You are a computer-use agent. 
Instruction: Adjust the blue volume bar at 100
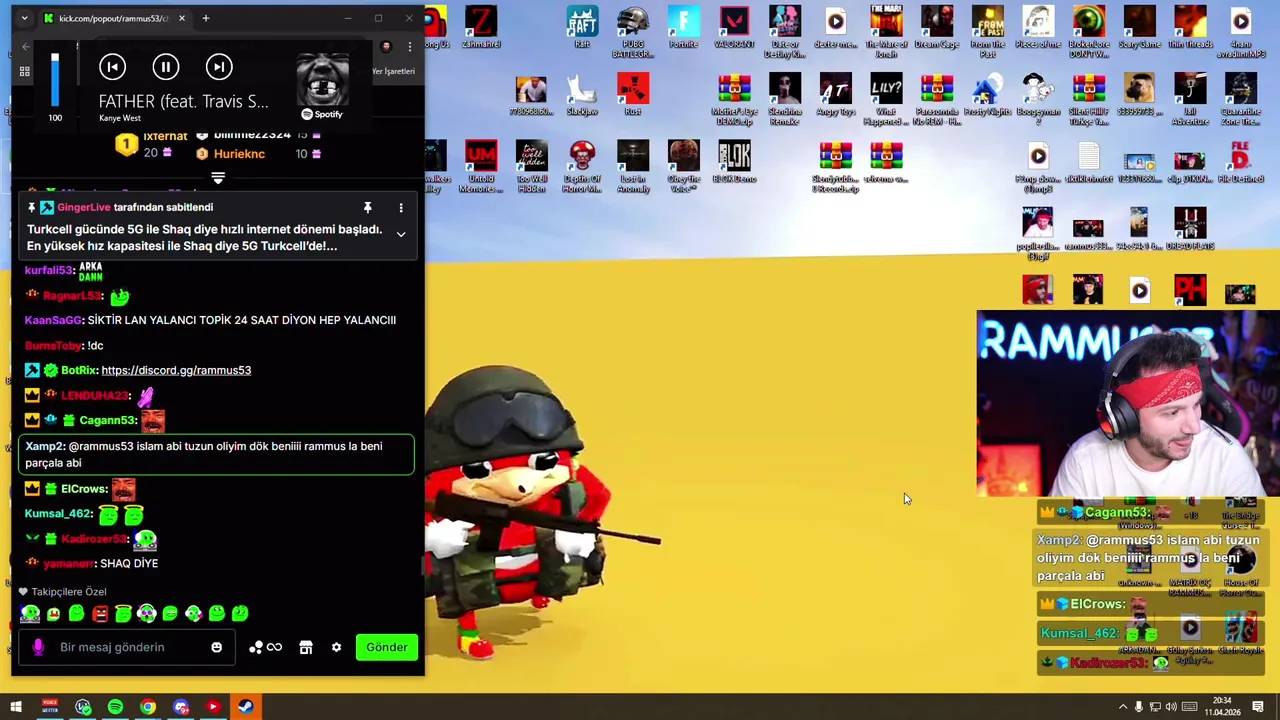[x=55, y=80]
